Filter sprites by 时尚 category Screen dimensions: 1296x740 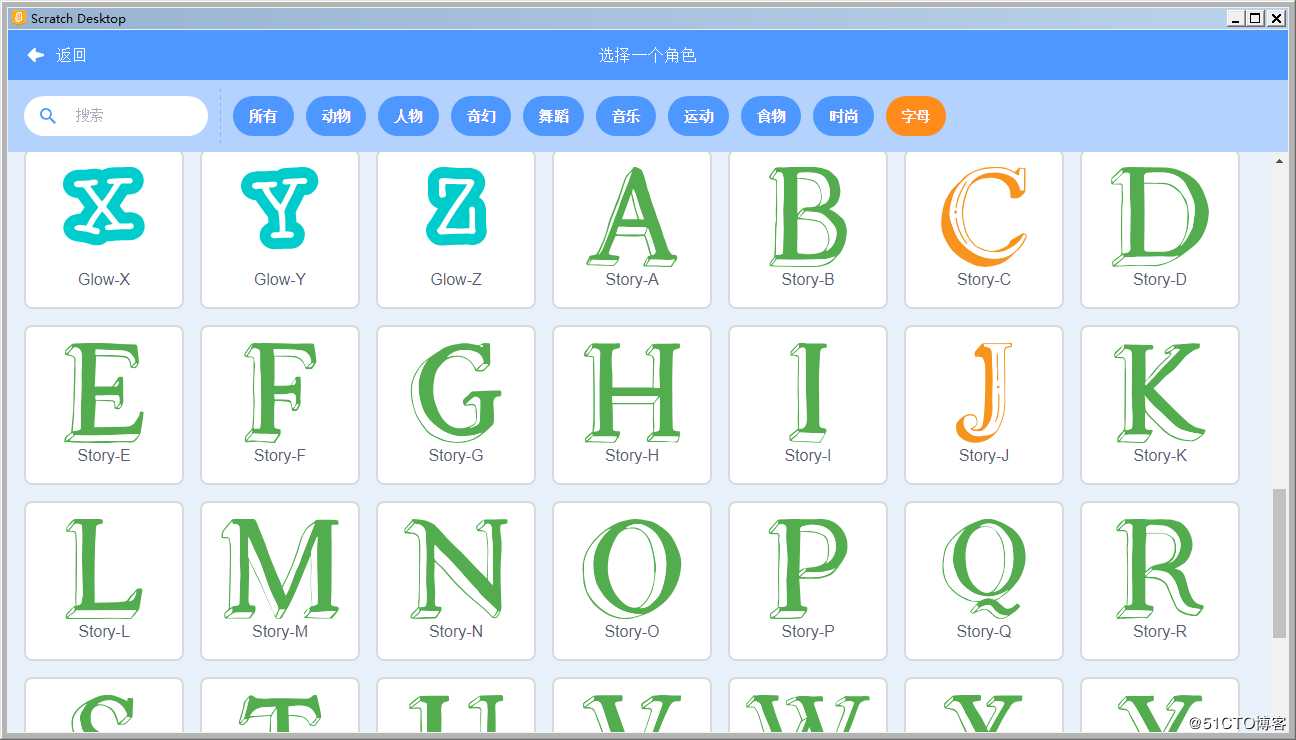tap(843, 116)
